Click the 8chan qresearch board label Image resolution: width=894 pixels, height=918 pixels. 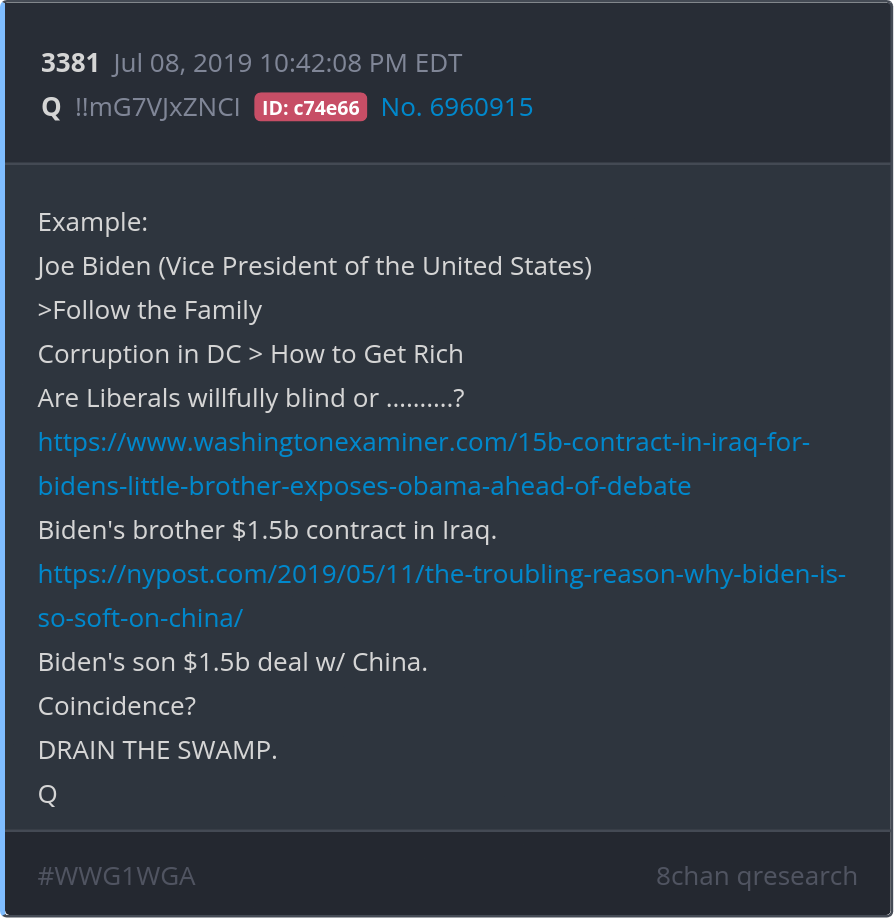tap(756, 876)
